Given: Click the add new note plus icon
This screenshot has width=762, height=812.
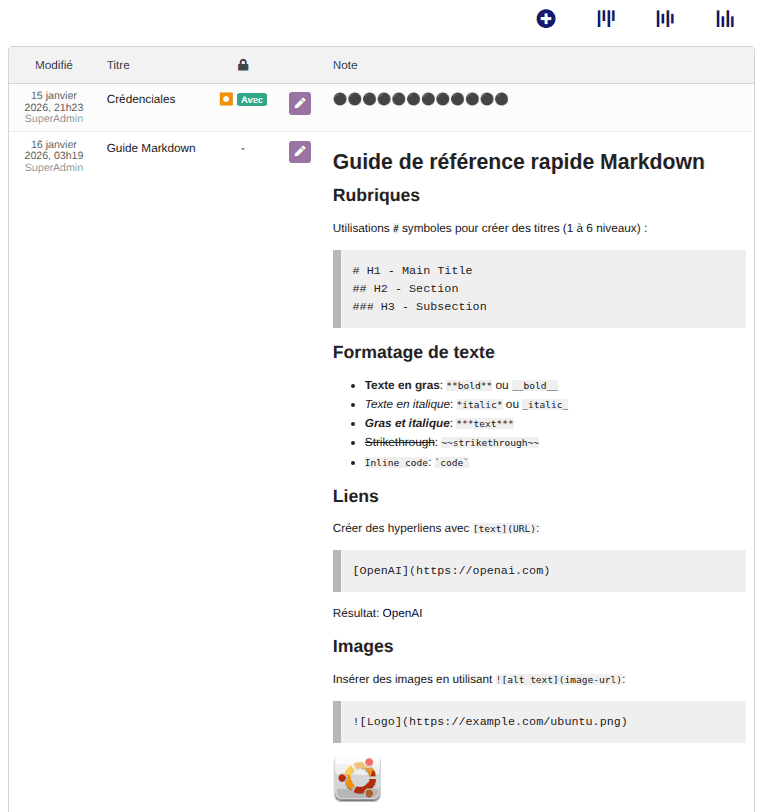Looking at the screenshot, I should pyautogui.click(x=546, y=18).
